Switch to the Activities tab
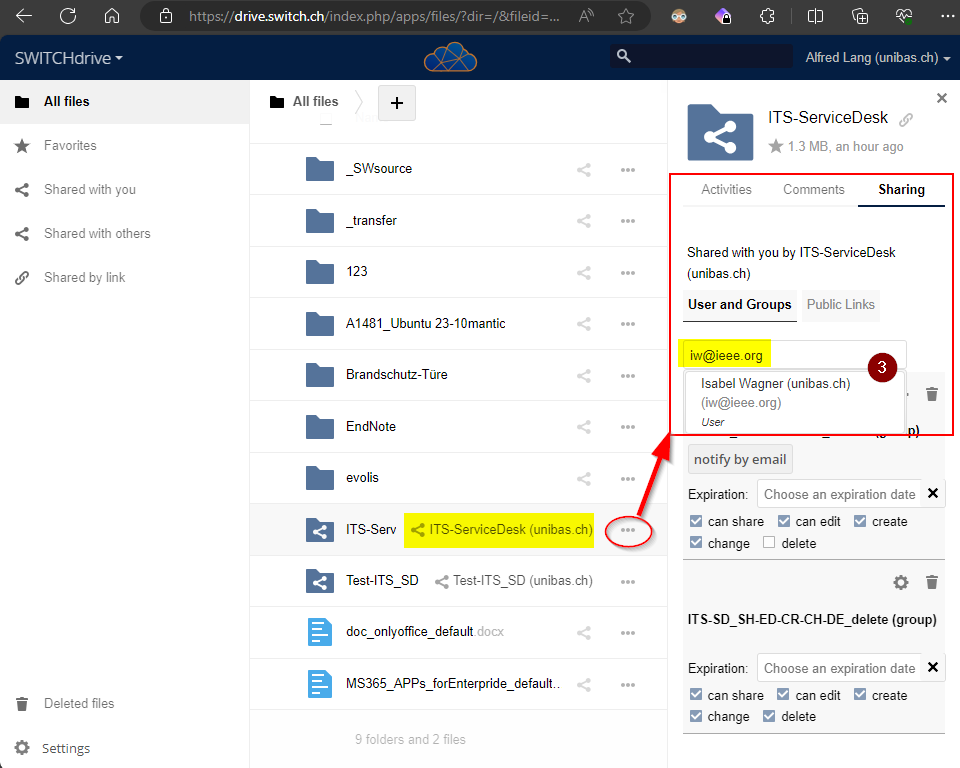The width and height of the screenshot is (960, 768). [x=726, y=189]
